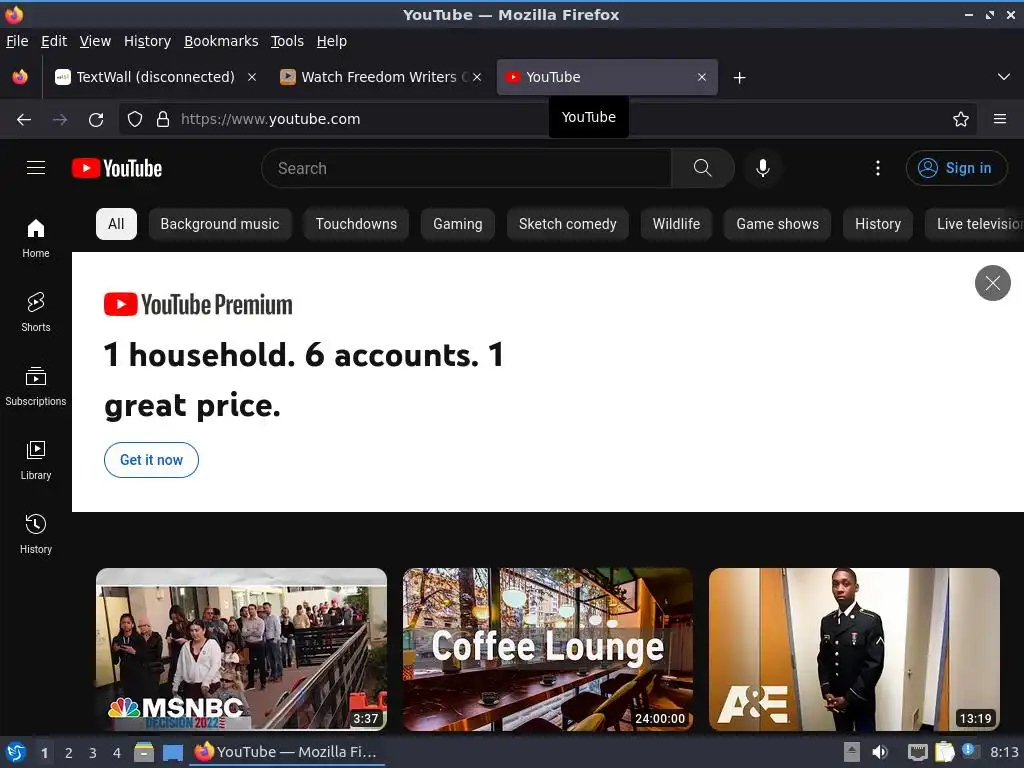Select the Gaming filter chip

point(458,224)
